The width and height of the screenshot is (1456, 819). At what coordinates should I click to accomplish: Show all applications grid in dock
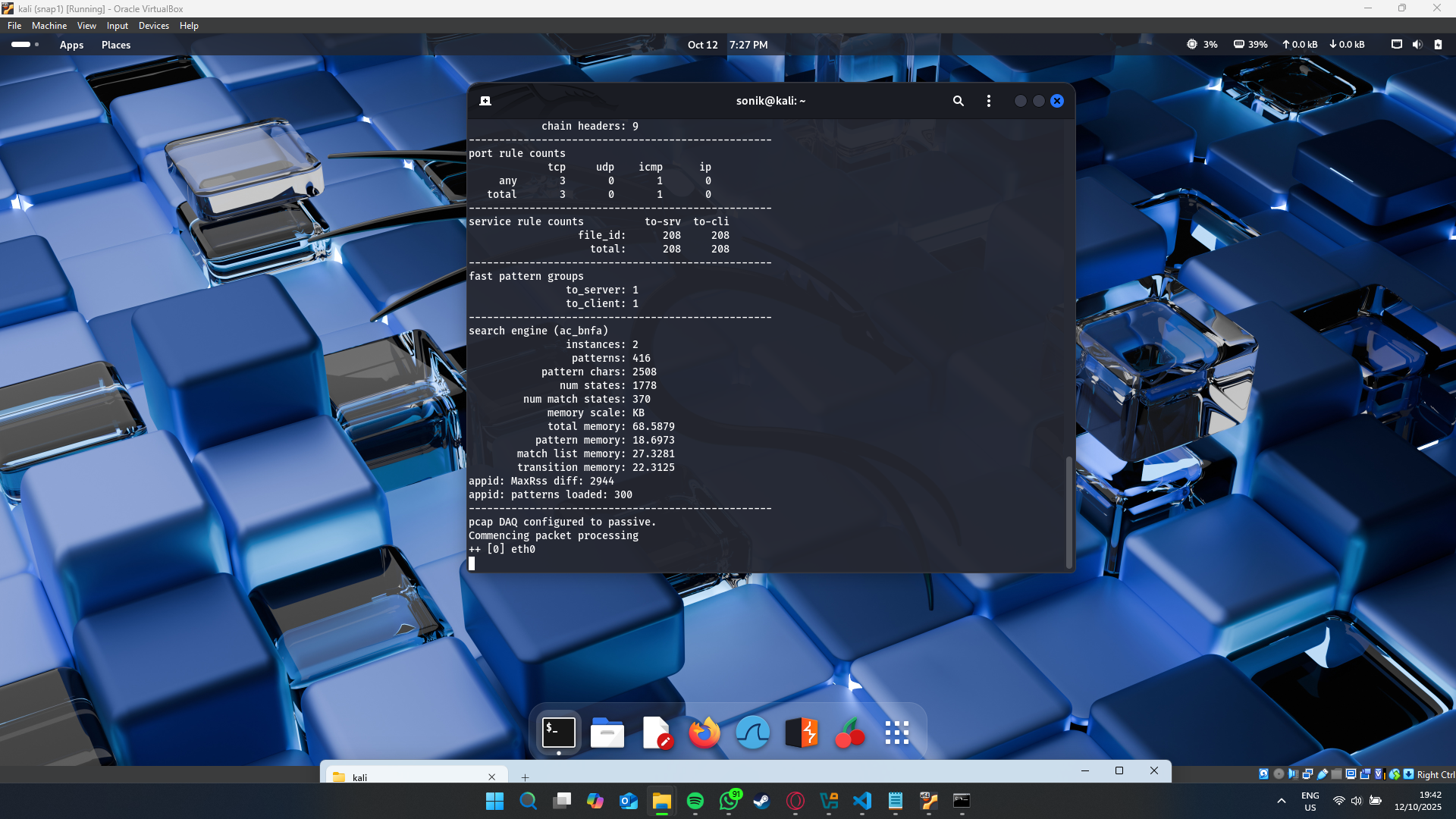897,733
